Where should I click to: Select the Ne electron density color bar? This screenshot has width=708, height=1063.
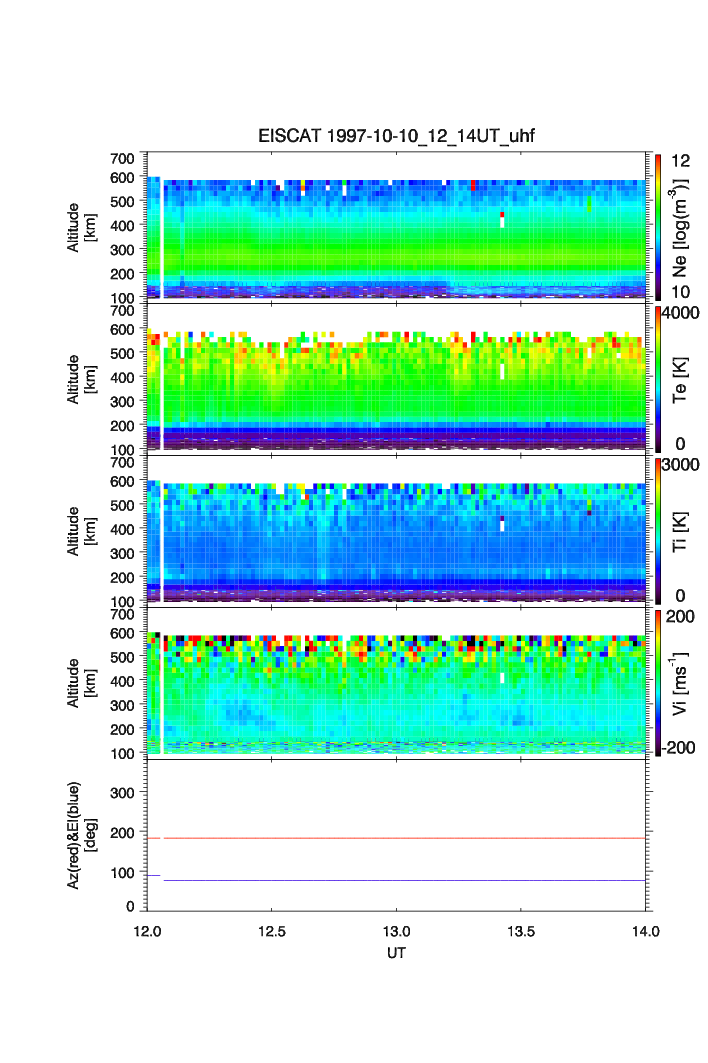click(658, 227)
